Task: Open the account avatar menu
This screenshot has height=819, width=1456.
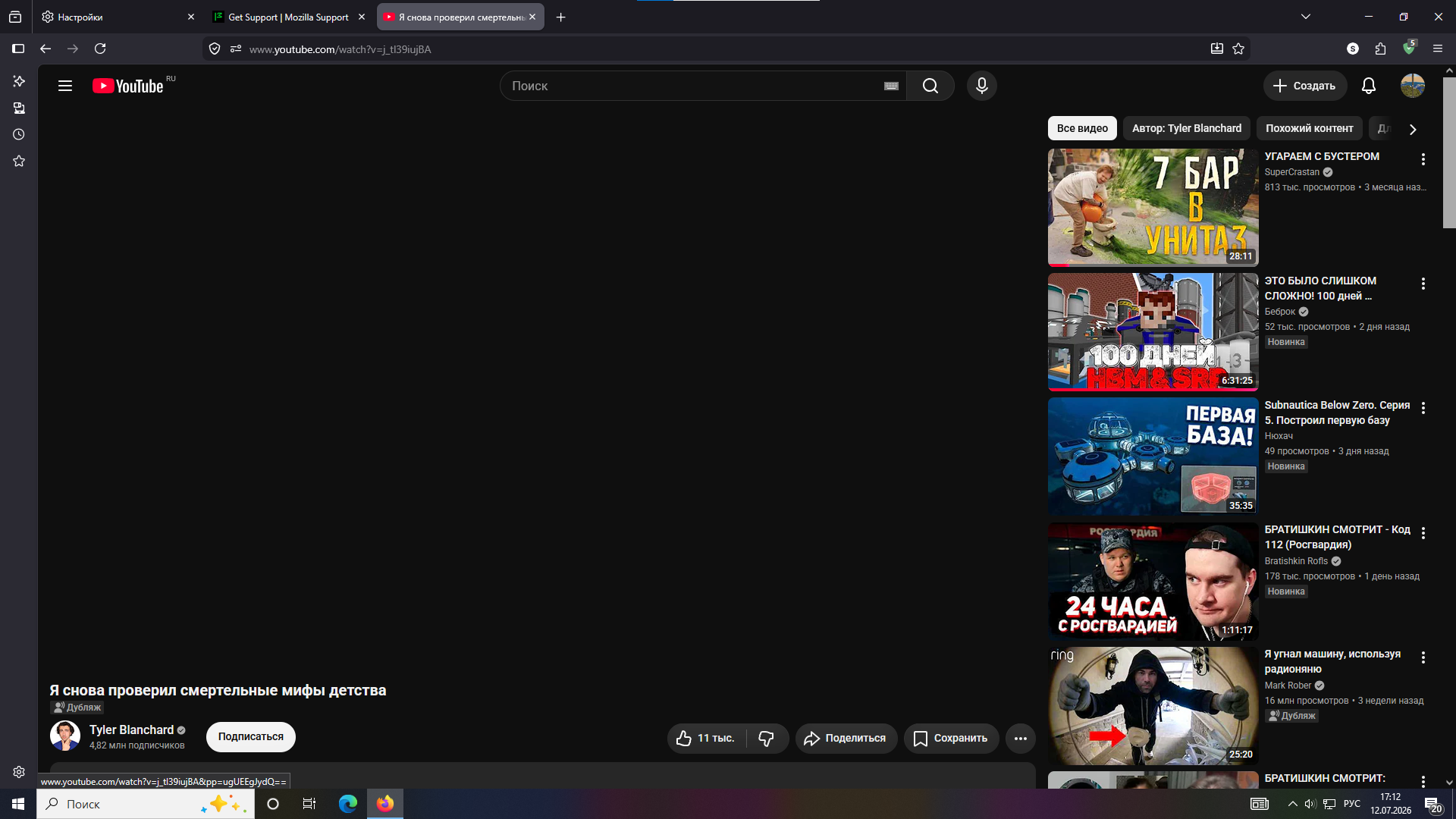Action: 1413,86
